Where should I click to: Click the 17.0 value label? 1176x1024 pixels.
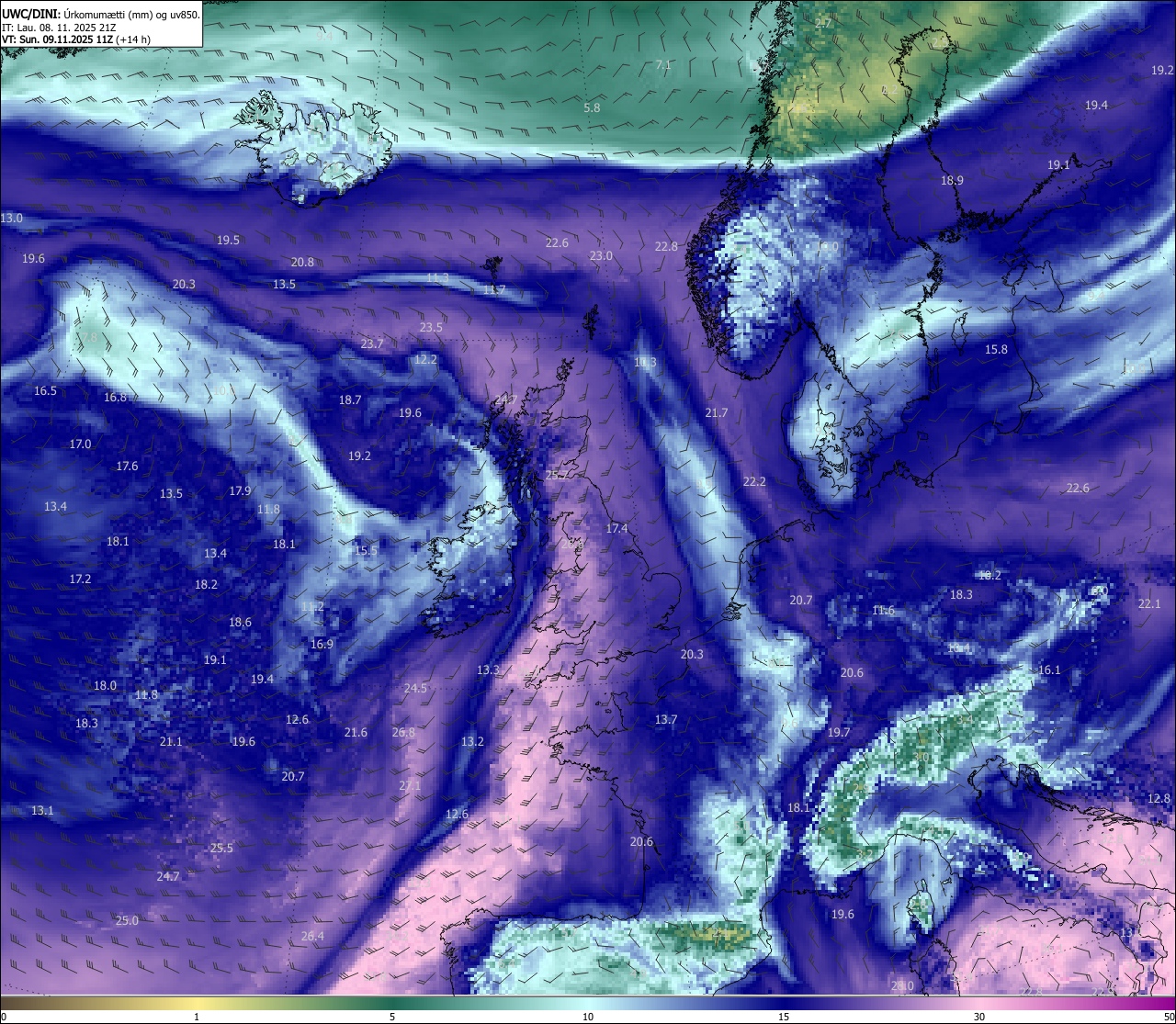pos(80,444)
